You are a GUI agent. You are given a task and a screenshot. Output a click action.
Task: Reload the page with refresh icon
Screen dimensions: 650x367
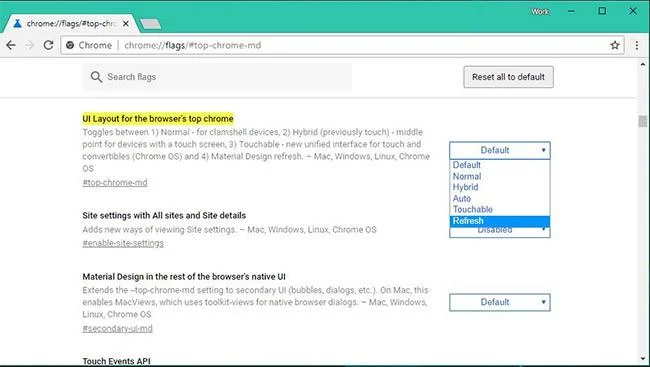pyautogui.click(x=49, y=45)
